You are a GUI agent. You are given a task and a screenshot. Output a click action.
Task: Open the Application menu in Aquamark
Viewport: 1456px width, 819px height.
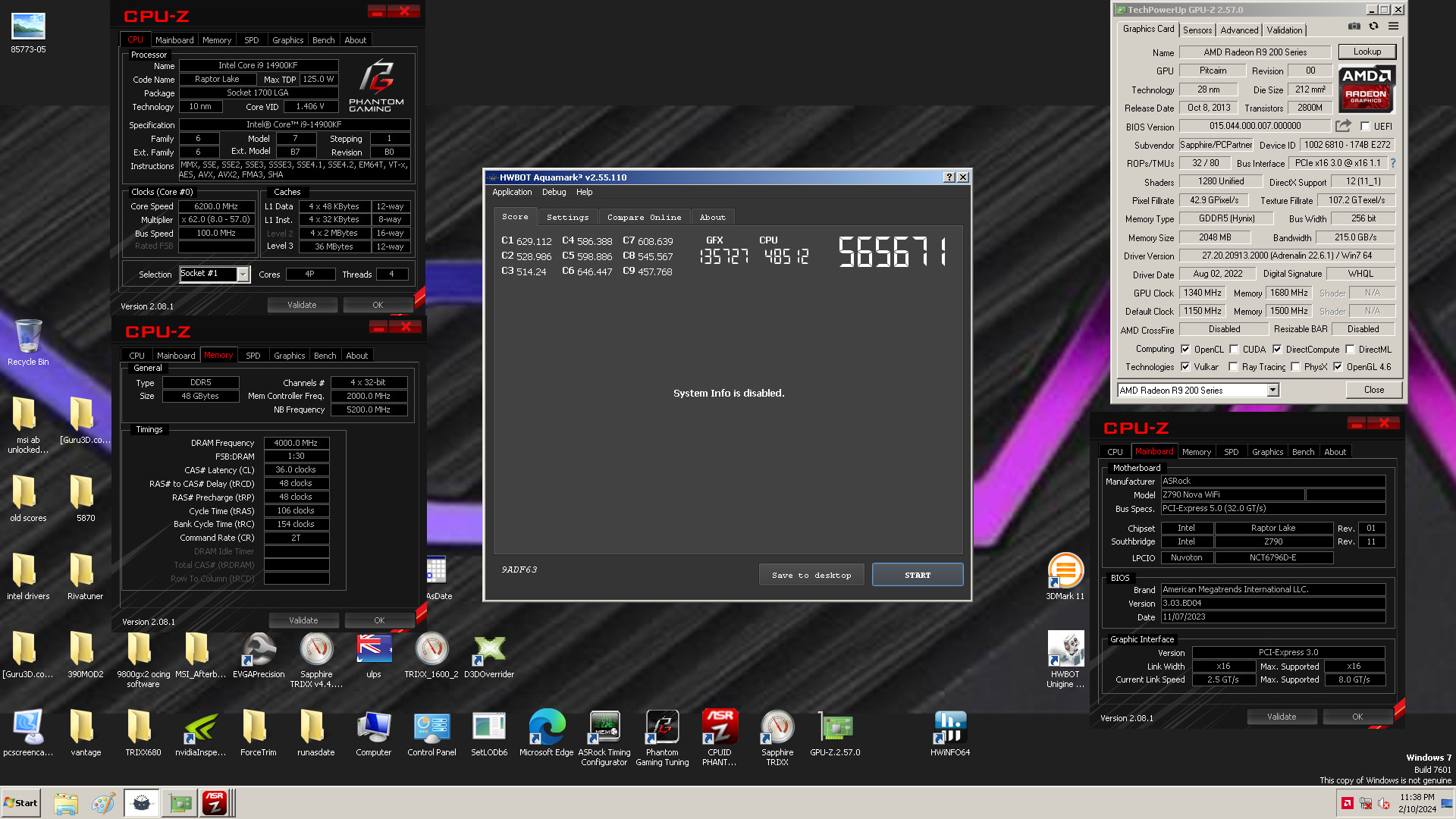(512, 192)
